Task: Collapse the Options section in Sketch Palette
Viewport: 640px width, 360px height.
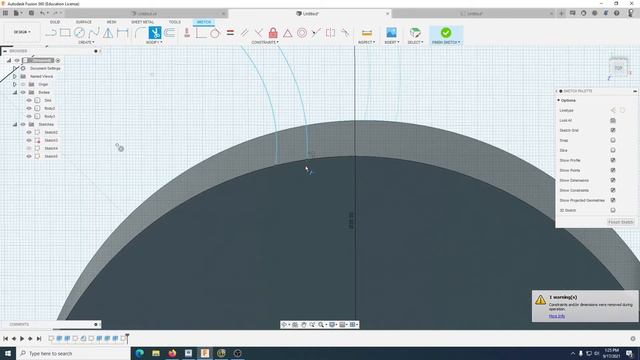Action: click(558, 100)
